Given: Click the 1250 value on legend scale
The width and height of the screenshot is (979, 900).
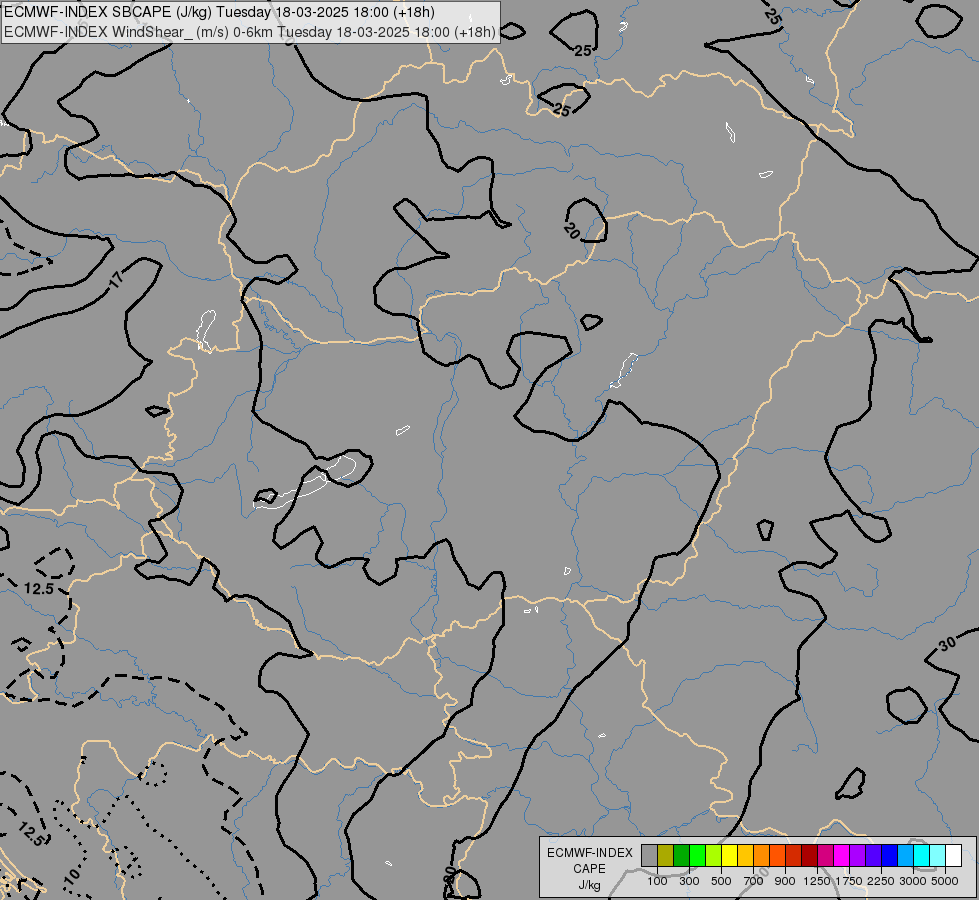Looking at the screenshot, I should tap(817, 881).
